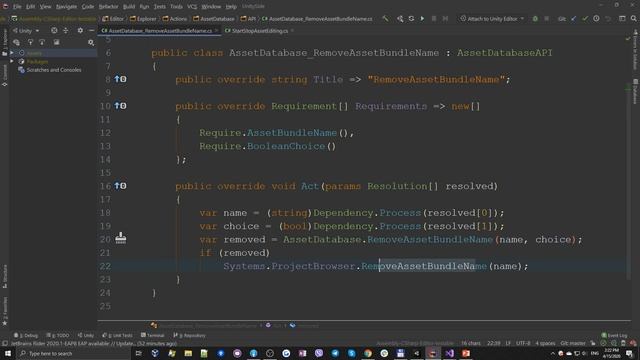Click the collapse all icon in Explorer

[65, 31]
